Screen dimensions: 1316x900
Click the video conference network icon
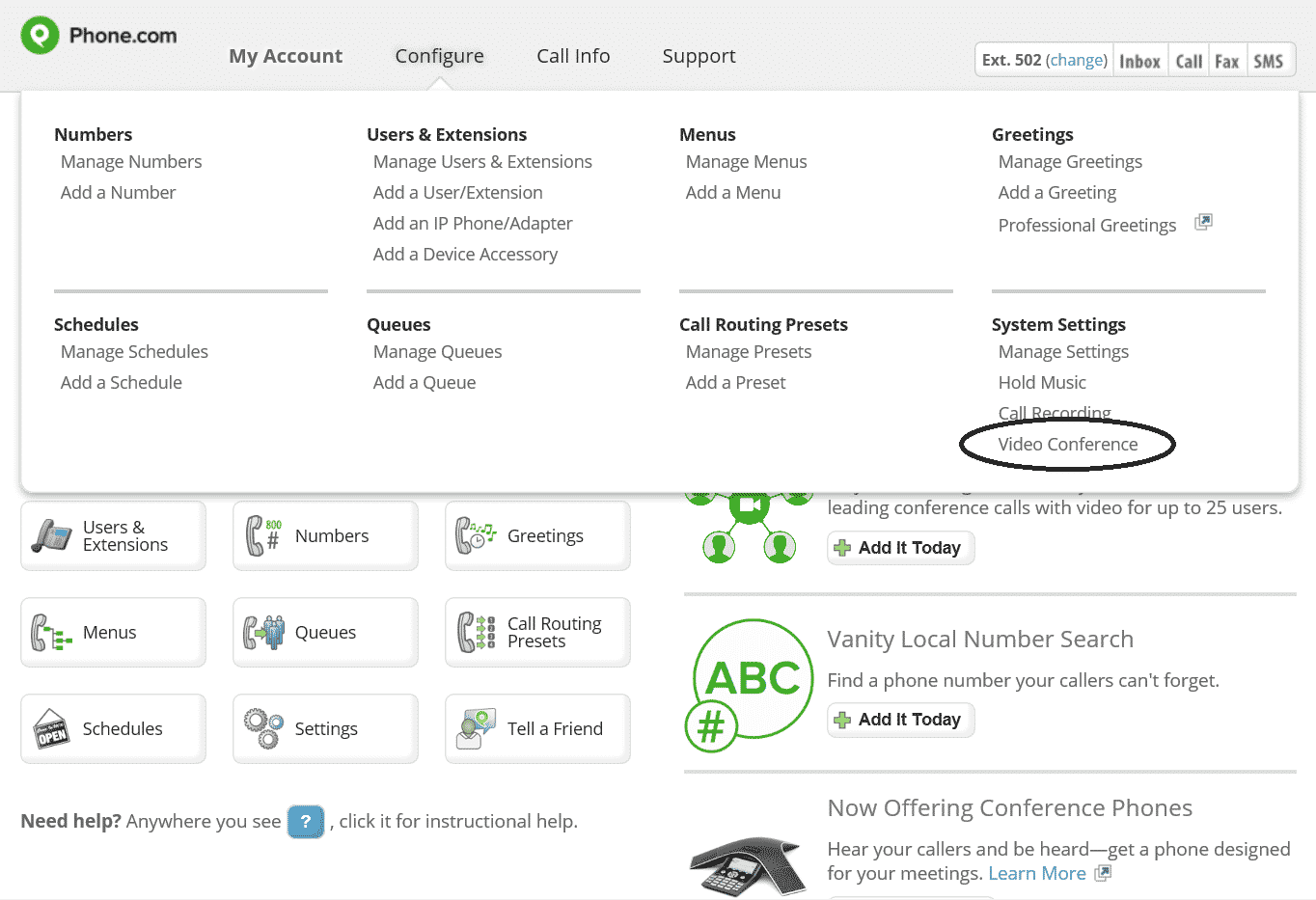[750, 527]
